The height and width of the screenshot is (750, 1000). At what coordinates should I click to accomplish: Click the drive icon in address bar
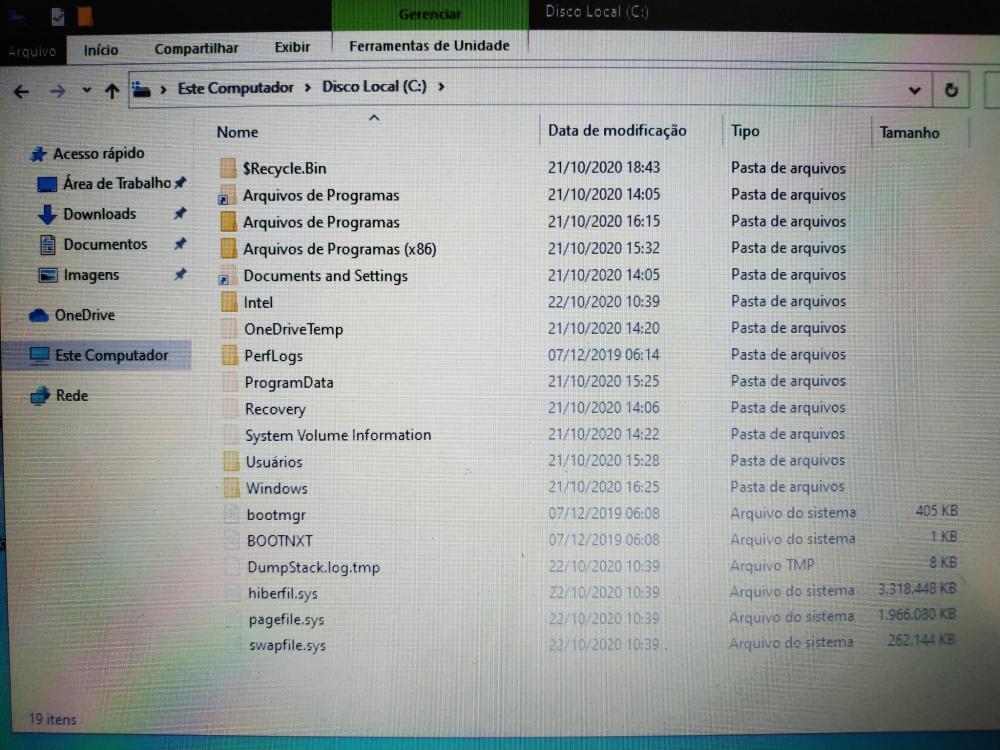141,89
